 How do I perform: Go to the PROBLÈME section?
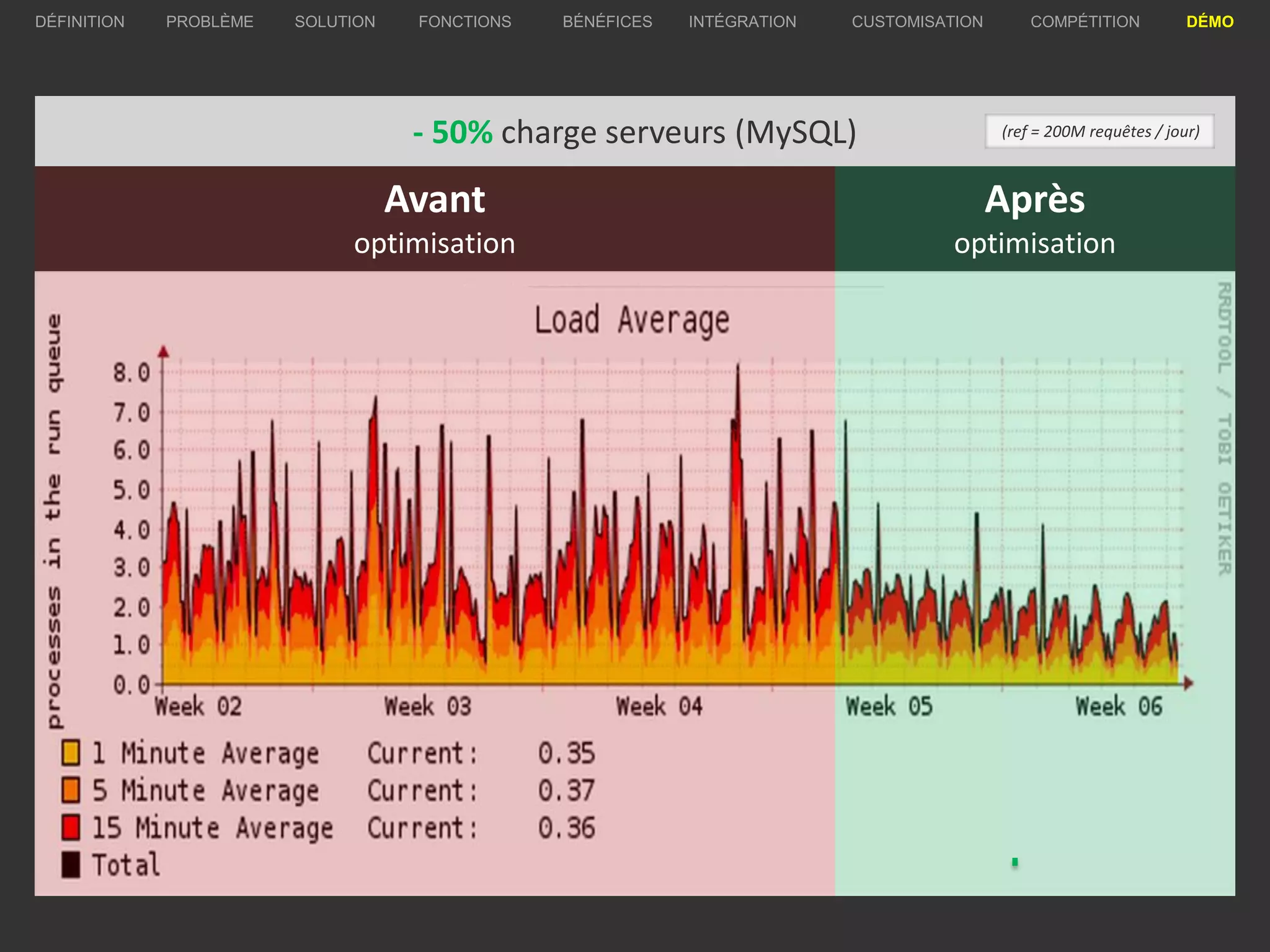210,22
